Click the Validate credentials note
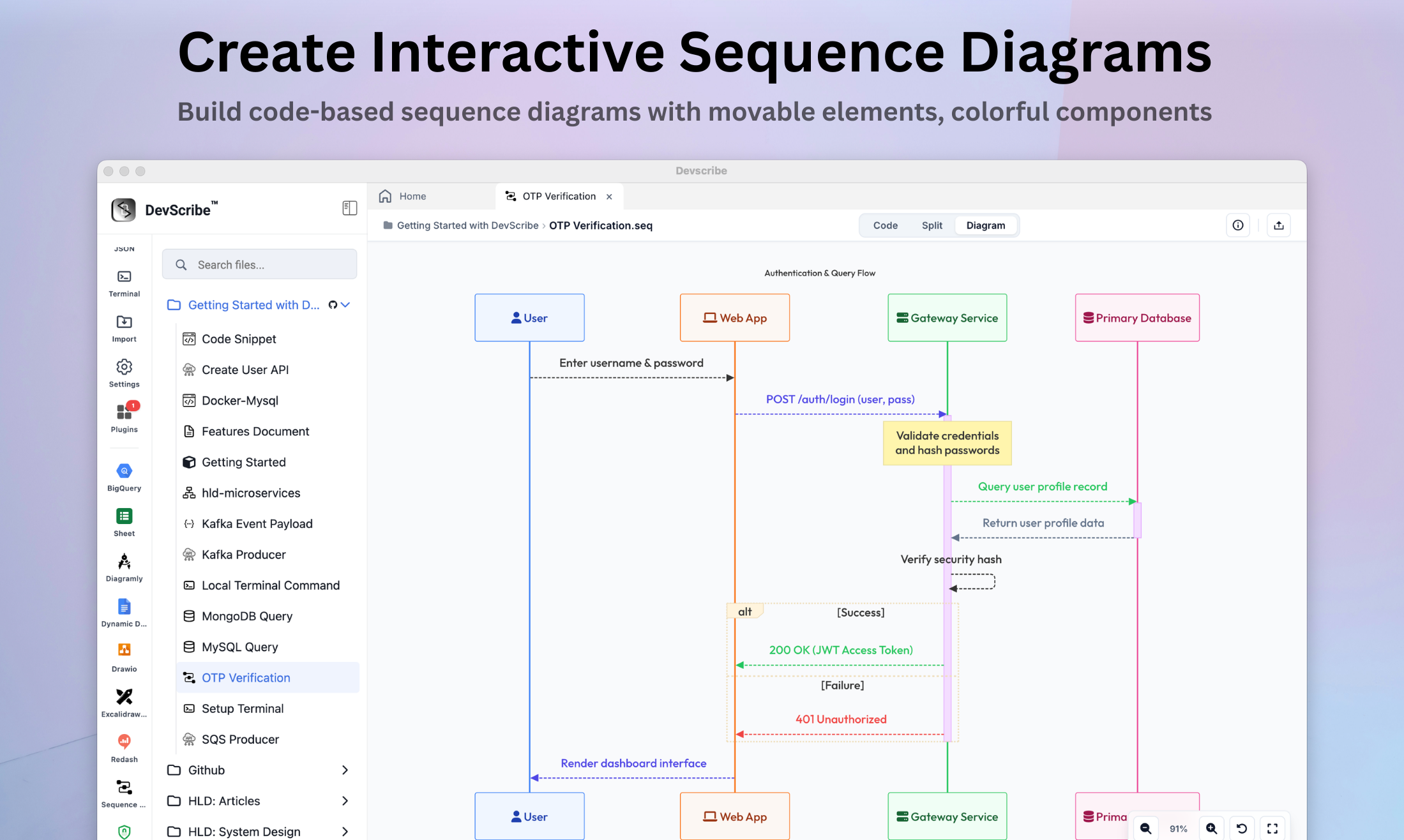Screen dimensions: 1404x840 point(947,443)
